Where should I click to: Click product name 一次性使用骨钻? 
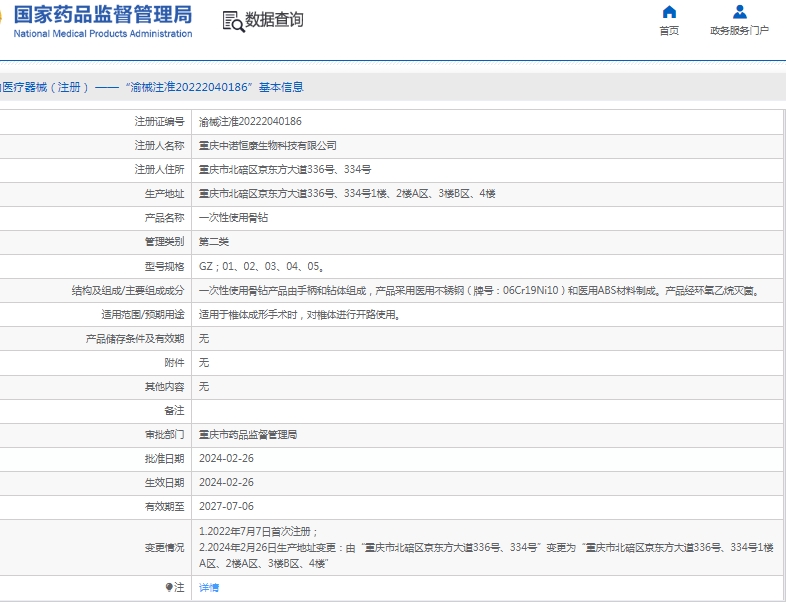pos(234,218)
